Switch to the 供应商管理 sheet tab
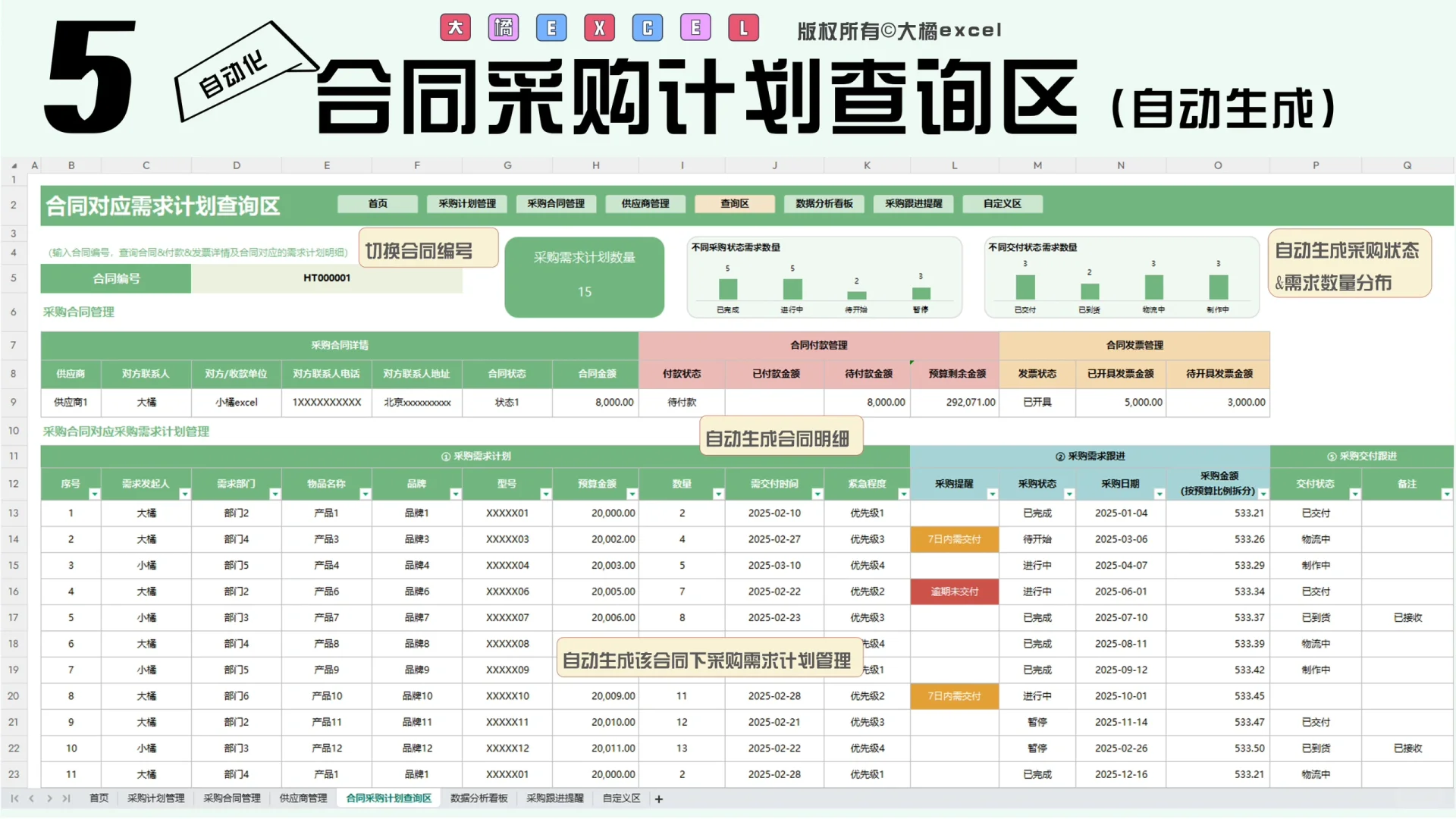The height and width of the screenshot is (819, 1456). point(303,799)
